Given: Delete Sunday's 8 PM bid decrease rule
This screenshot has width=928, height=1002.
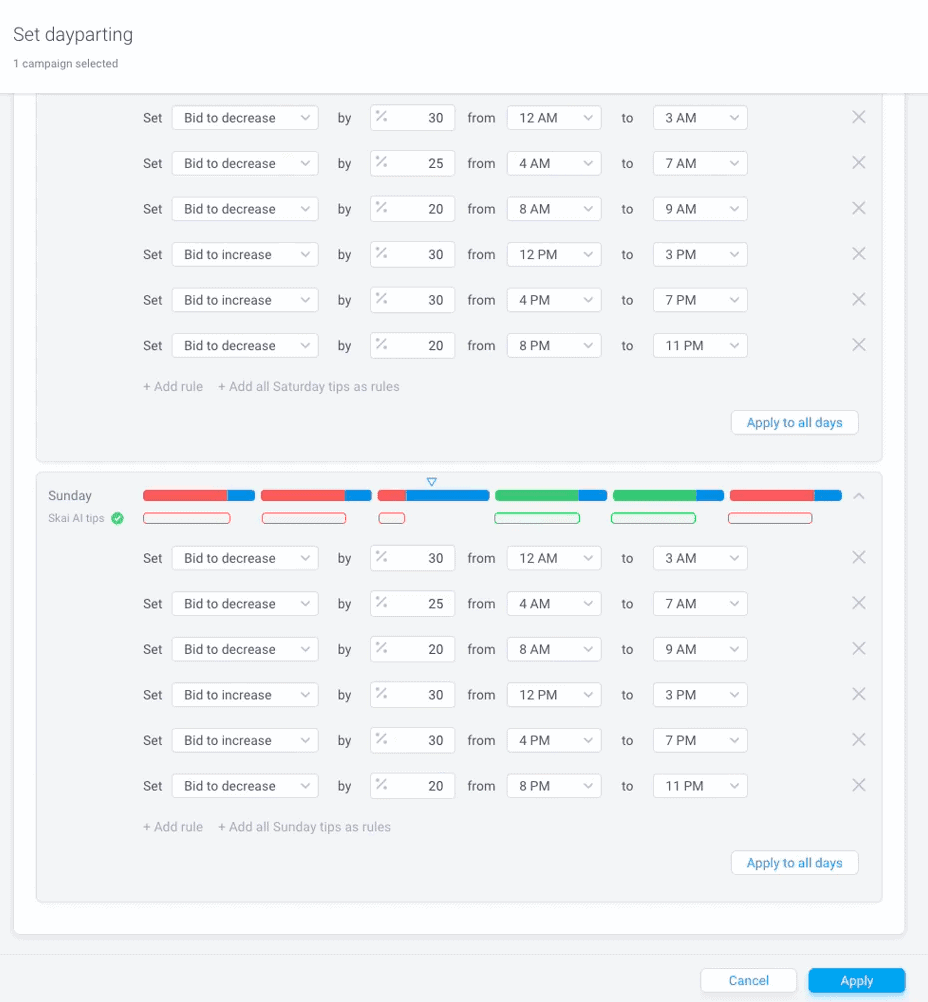Looking at the screenshot, I should pyautogui.click(x=858, y=786).
